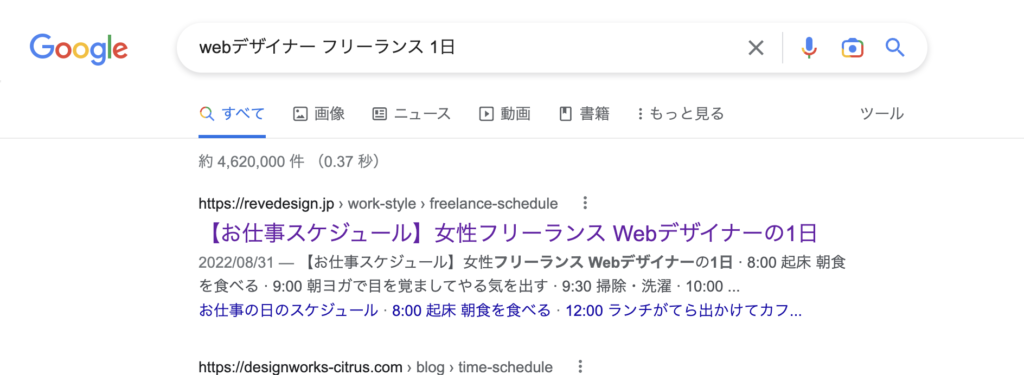Image resolution: width=1024 pixels, height=375 pixels.
Task: Open the ツール options
Action: tap(882, 114)
